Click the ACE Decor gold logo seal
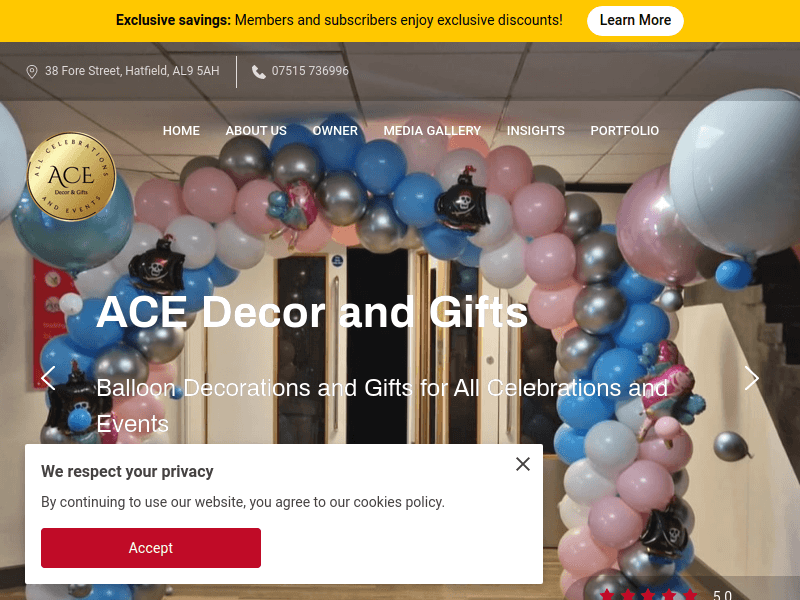 pyautogui.click(x=70, y=175)
